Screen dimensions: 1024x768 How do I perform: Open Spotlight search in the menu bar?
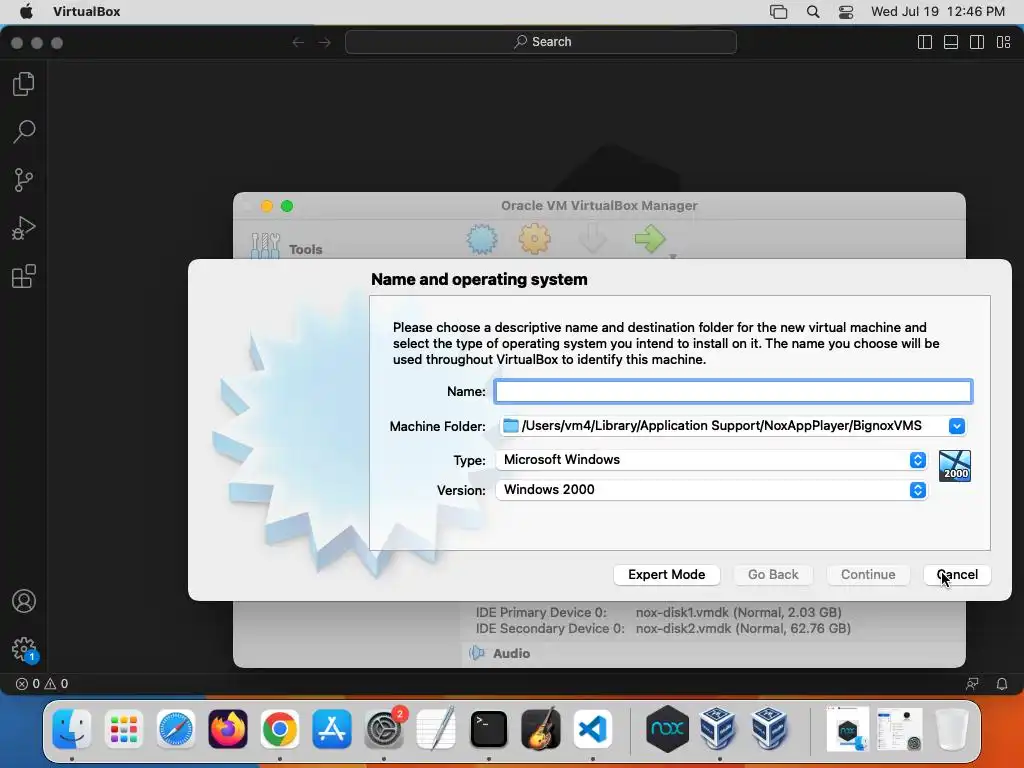[x=813, y=12]
